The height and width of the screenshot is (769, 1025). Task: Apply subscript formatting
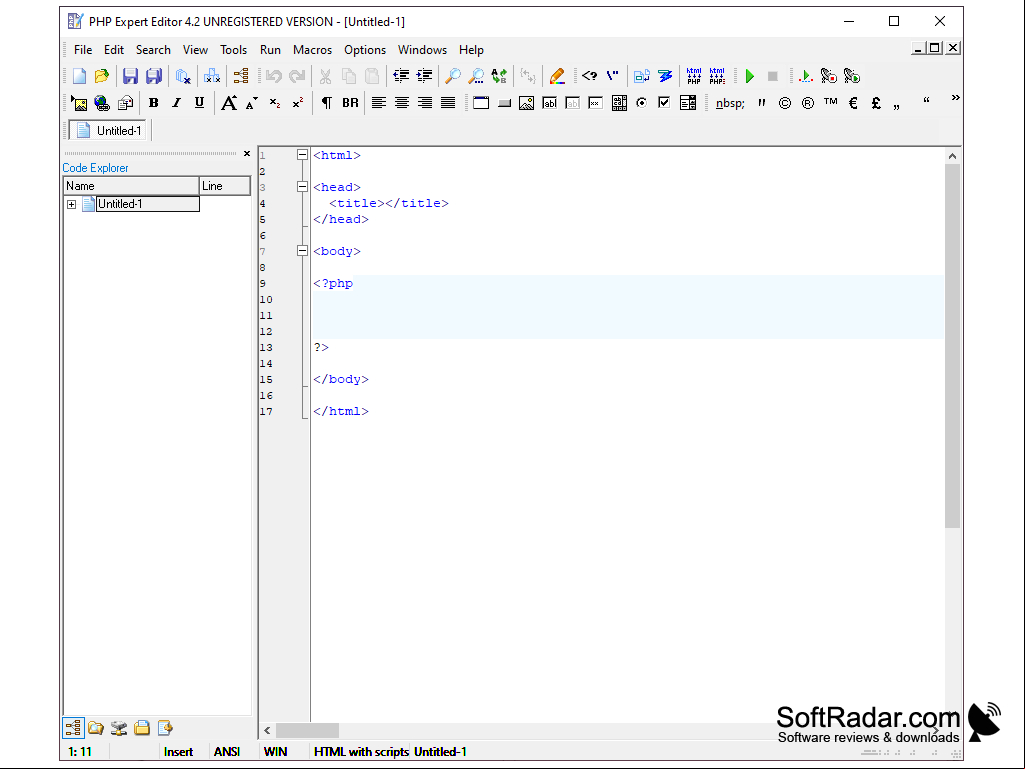[275, 103]
